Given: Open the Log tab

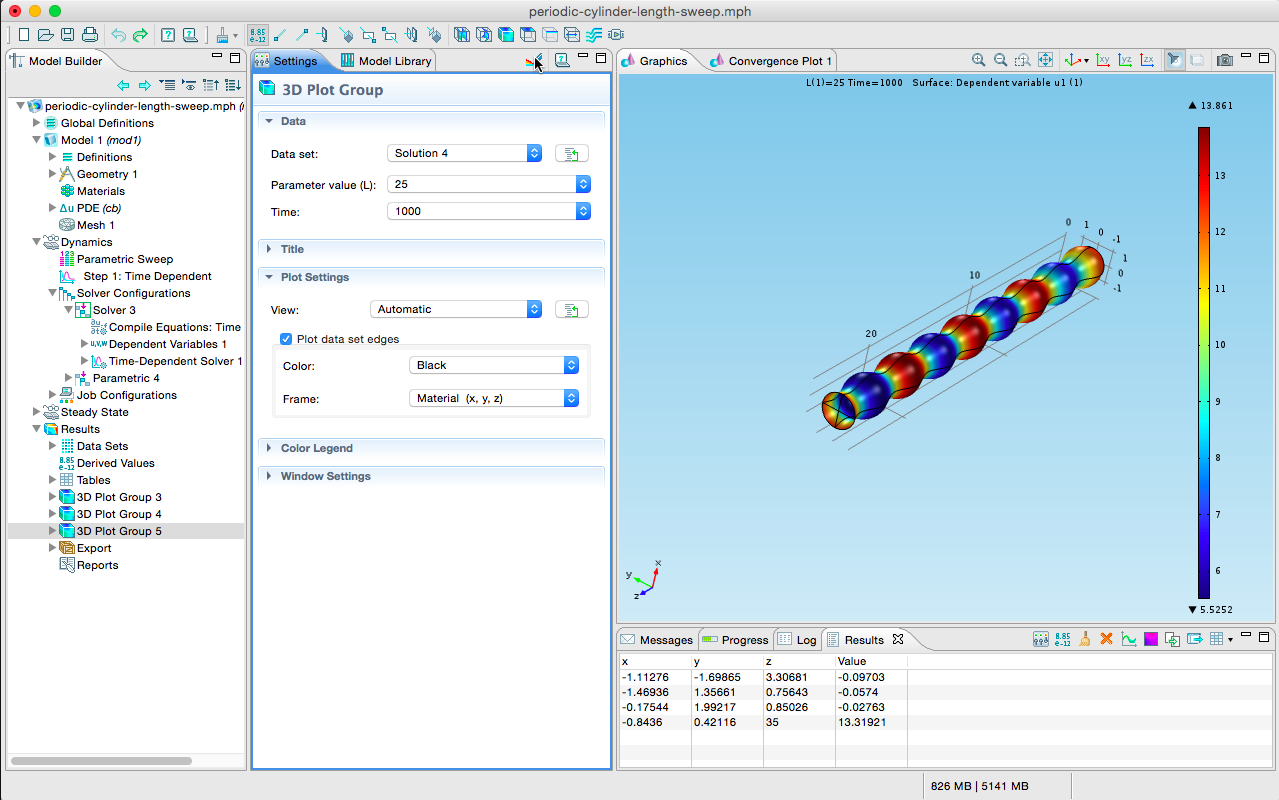Looking at the screenshot, I should [x=798, y=640].
